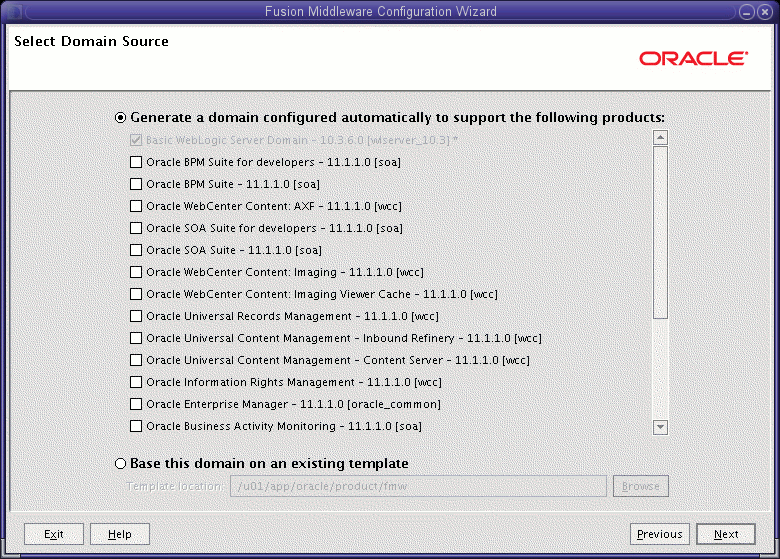Image resolution: width=780 pixels, height=559 pixels.
Task: Check Universal Content Management - Inbound Refinery
Action: 136,338
